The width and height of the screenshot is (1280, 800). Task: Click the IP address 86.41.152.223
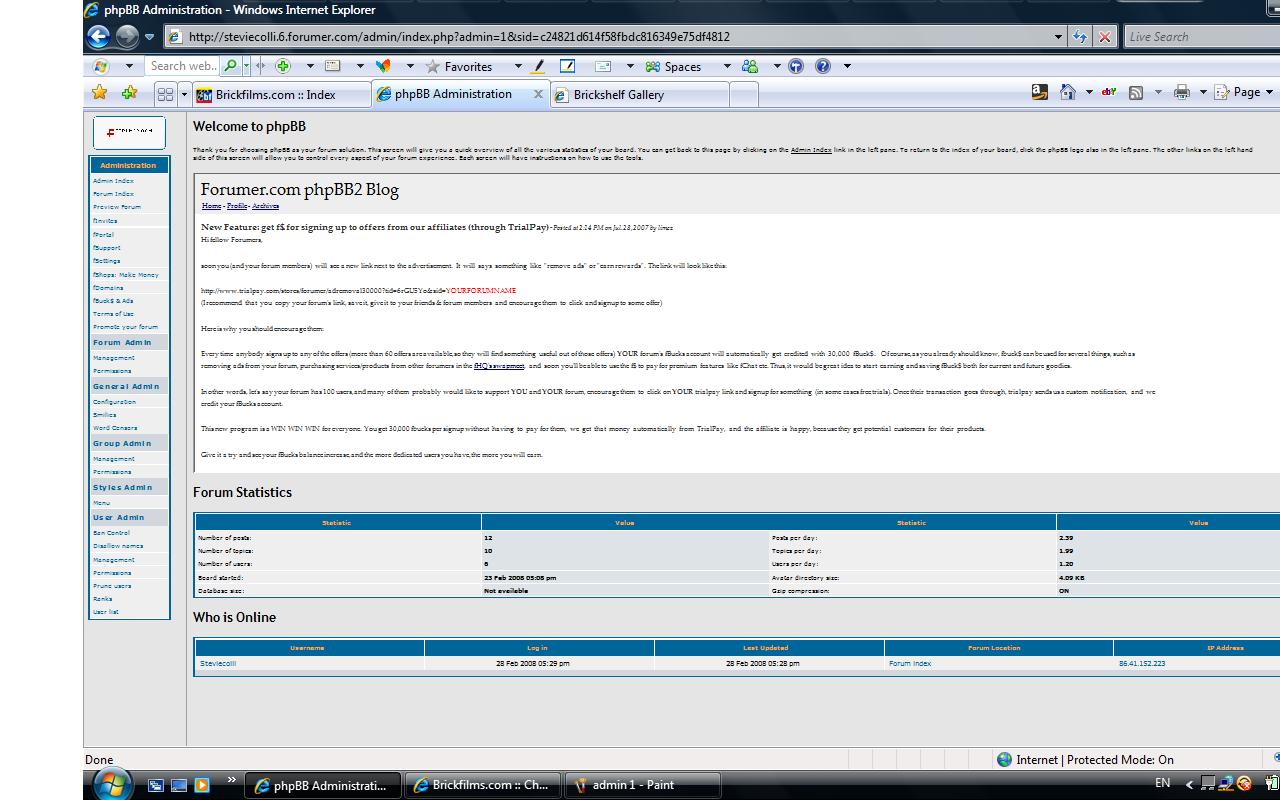(x=1142, y=663)
